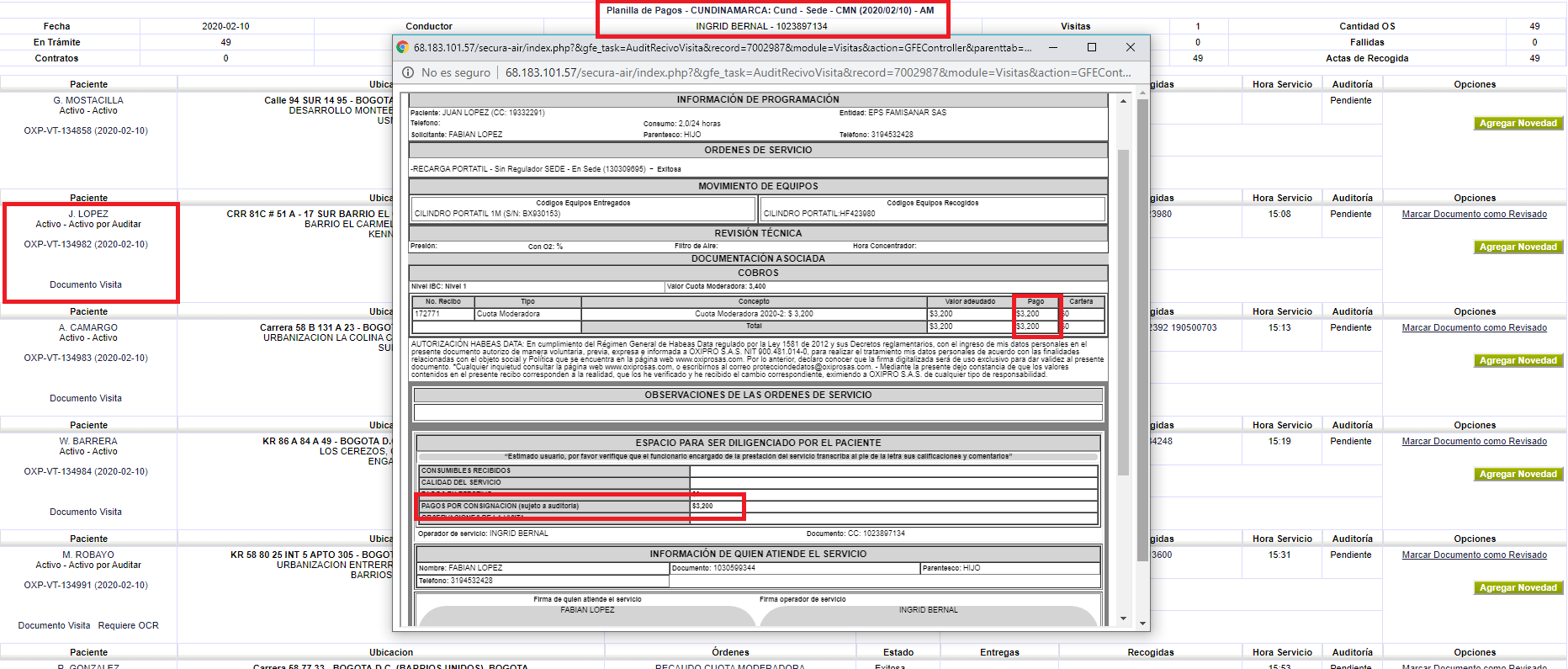The height and width of the screenshot is (669, 1568).
Task: Select patient name J. LOPEZ
Action: coord(88,215)
